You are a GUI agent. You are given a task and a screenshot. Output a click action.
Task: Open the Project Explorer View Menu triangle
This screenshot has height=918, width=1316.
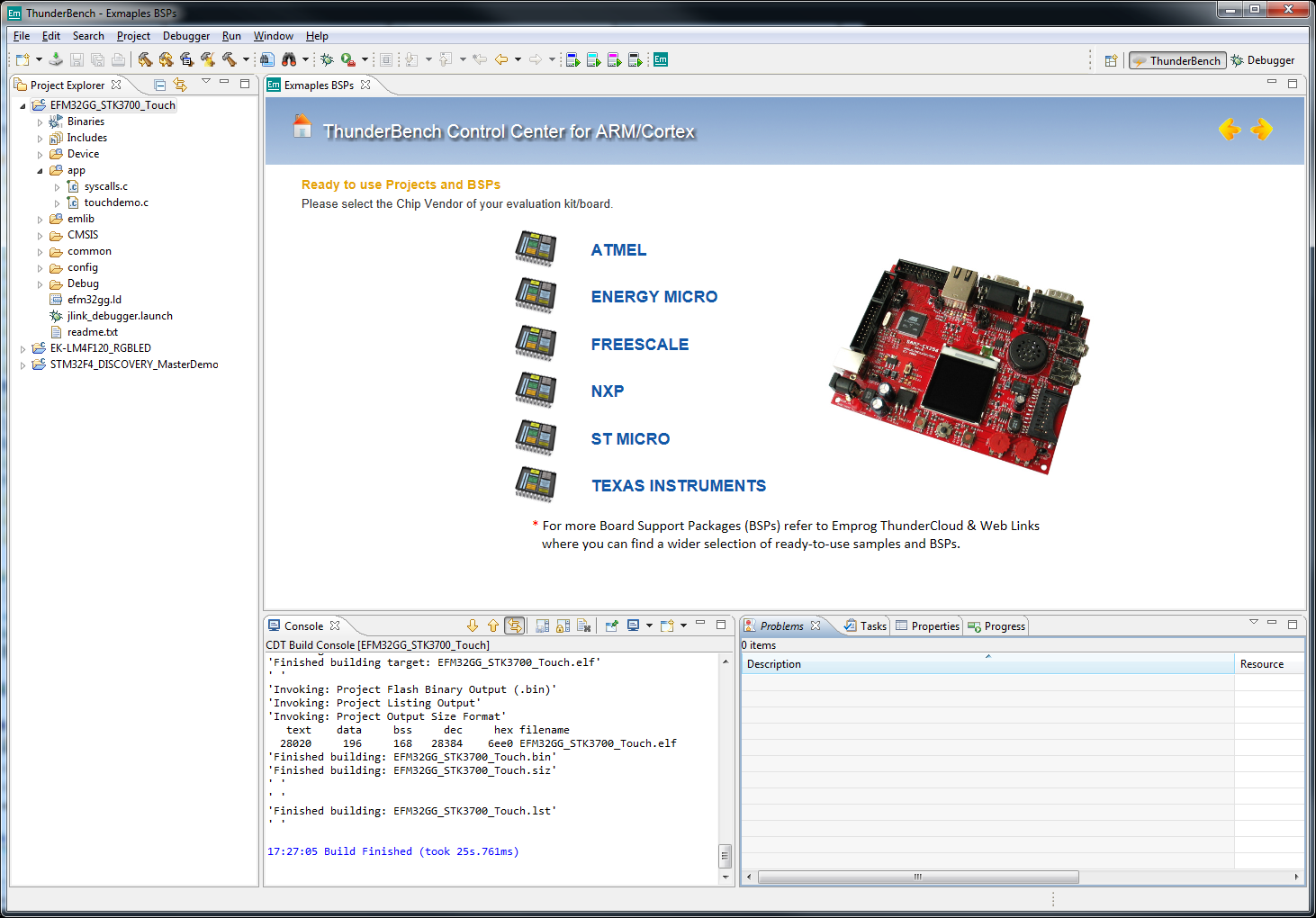(206, 81)
